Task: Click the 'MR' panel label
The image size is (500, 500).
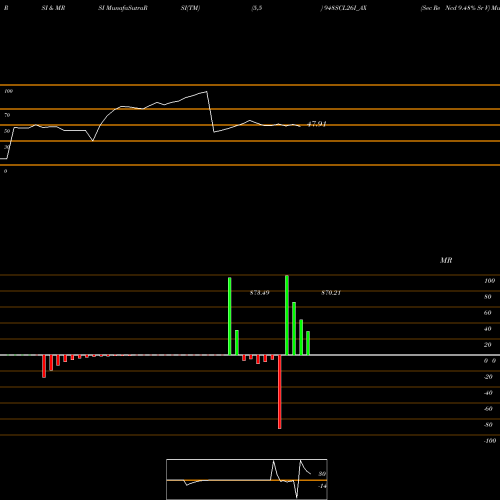Action: pyautogui.click(x=446, y=260)
